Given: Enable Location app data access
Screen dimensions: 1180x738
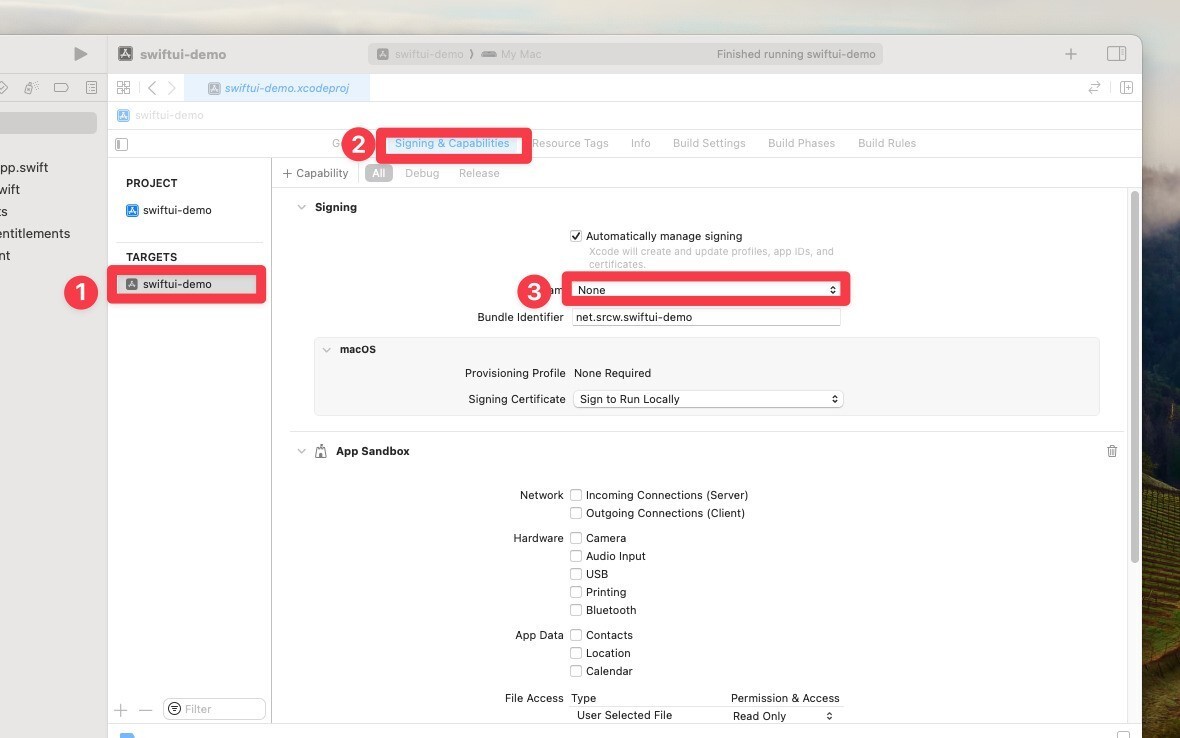Looking at the screenshot, I should [x=576, y=653].
